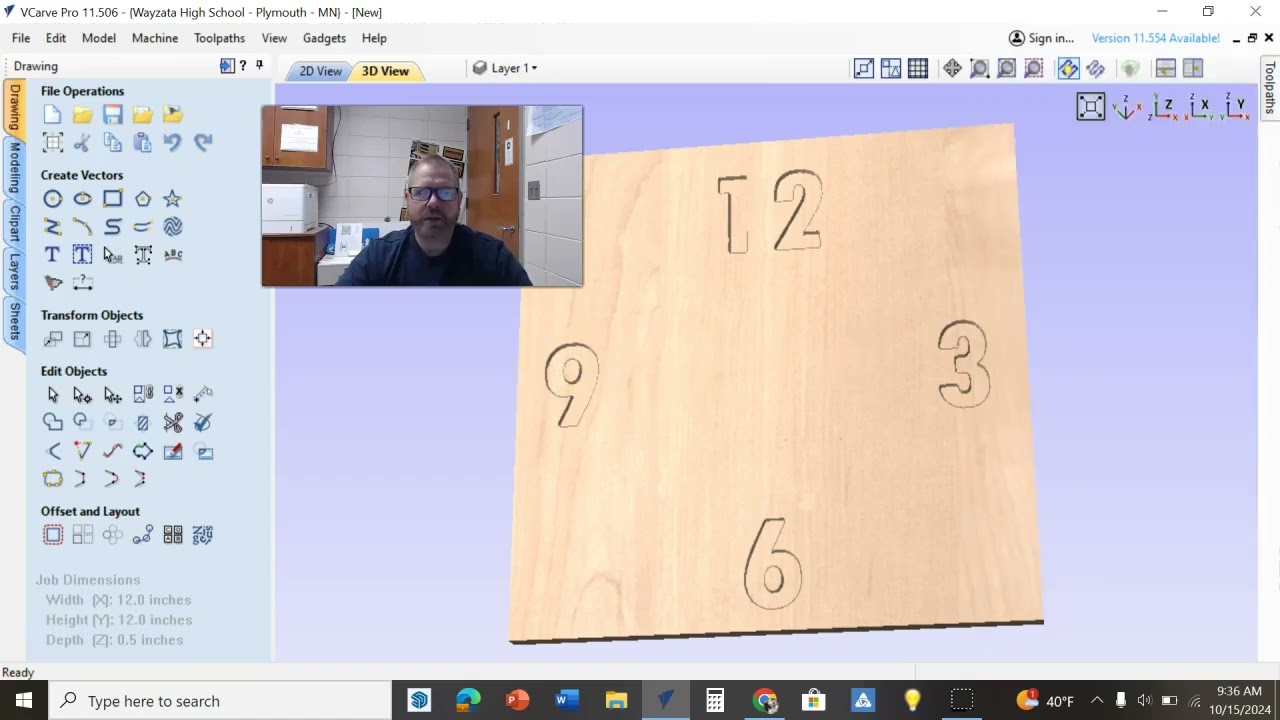Screen dimensions: 1280x720
Task: Select the draw polyline tool
Action: pos(53,227)
